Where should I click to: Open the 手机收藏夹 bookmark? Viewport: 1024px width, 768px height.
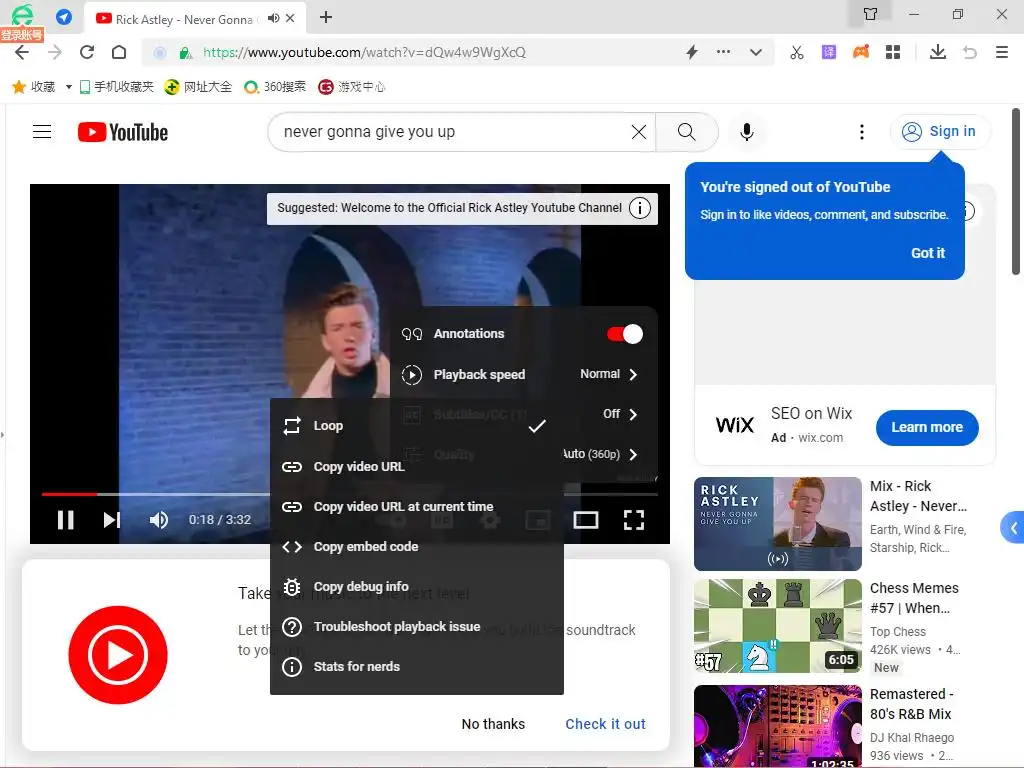[x=116, y=87]
